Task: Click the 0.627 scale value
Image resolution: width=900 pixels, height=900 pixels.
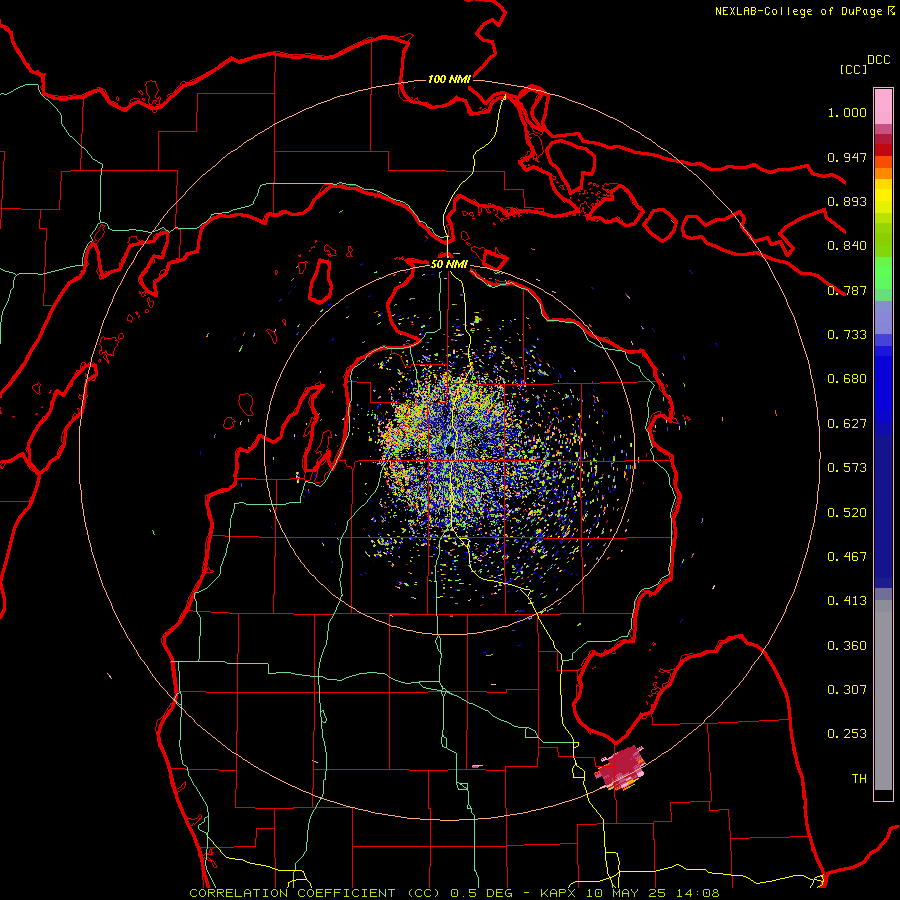Action: [847, 424]
